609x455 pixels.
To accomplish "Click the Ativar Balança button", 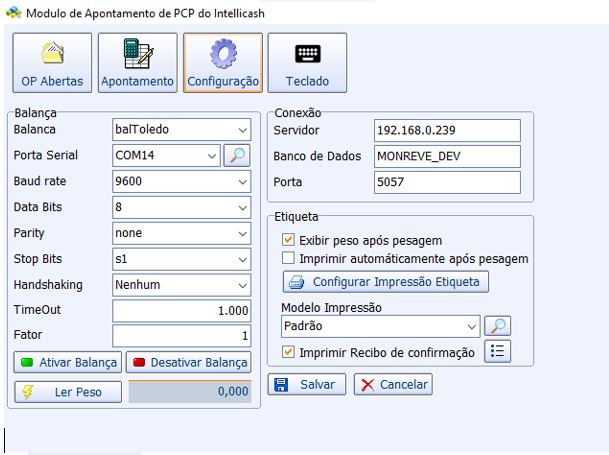I will tap(68, 362).
